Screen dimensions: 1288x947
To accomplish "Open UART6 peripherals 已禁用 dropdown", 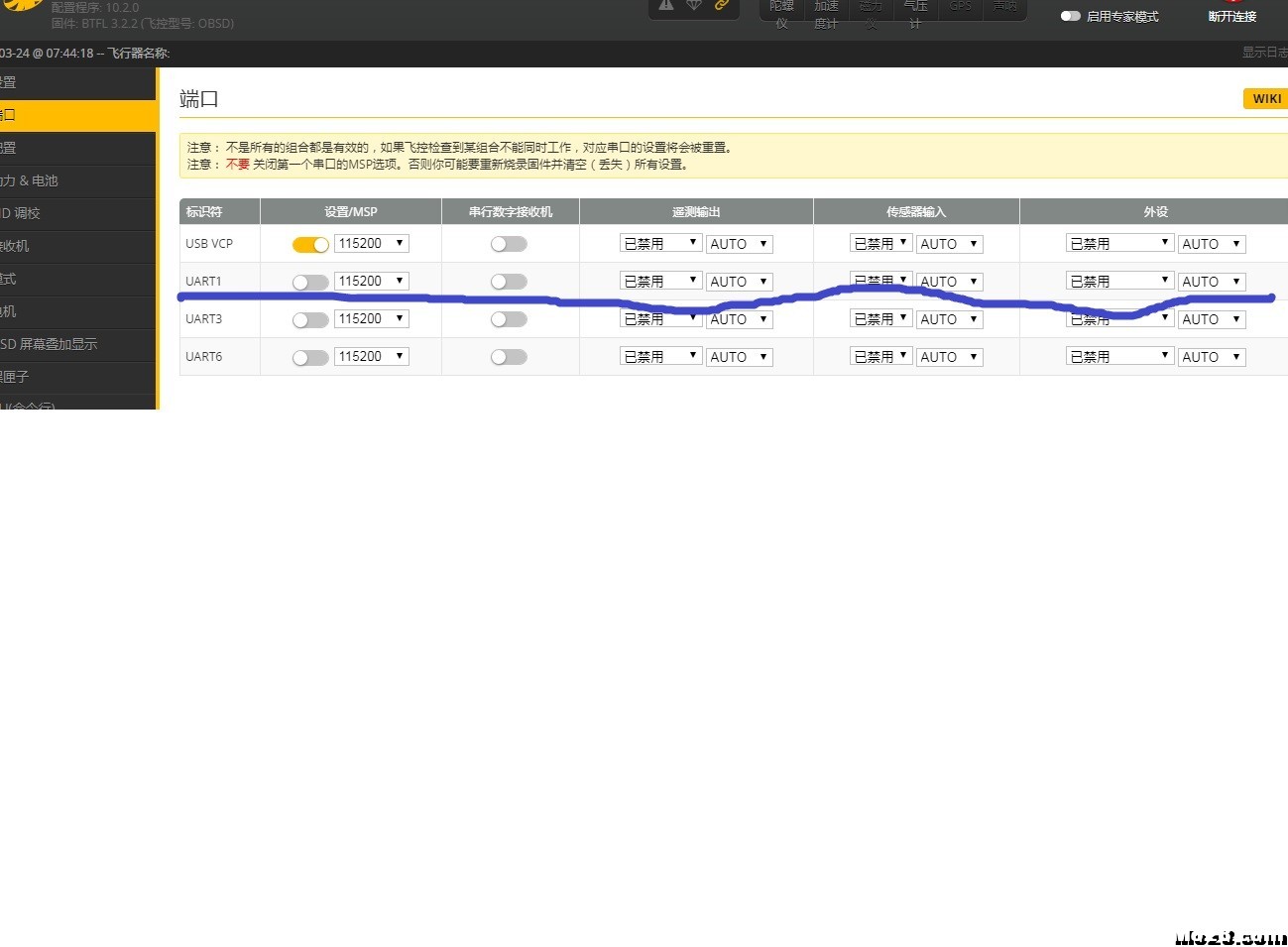I will pyautogui.click(x=1120, y=356).
